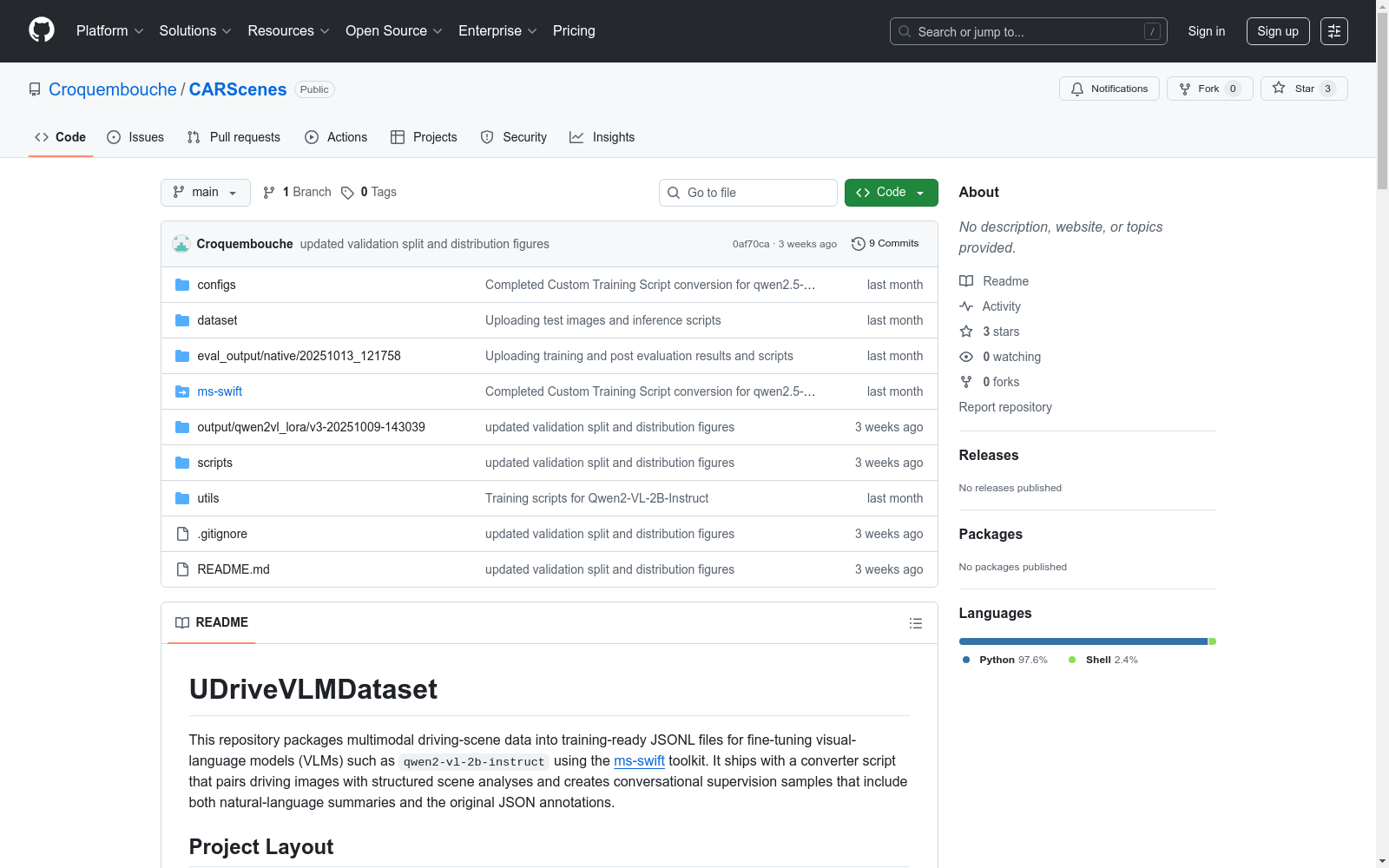Click the dataset folder icon
Screen dimensions: 1389x868
click(182, 320)
